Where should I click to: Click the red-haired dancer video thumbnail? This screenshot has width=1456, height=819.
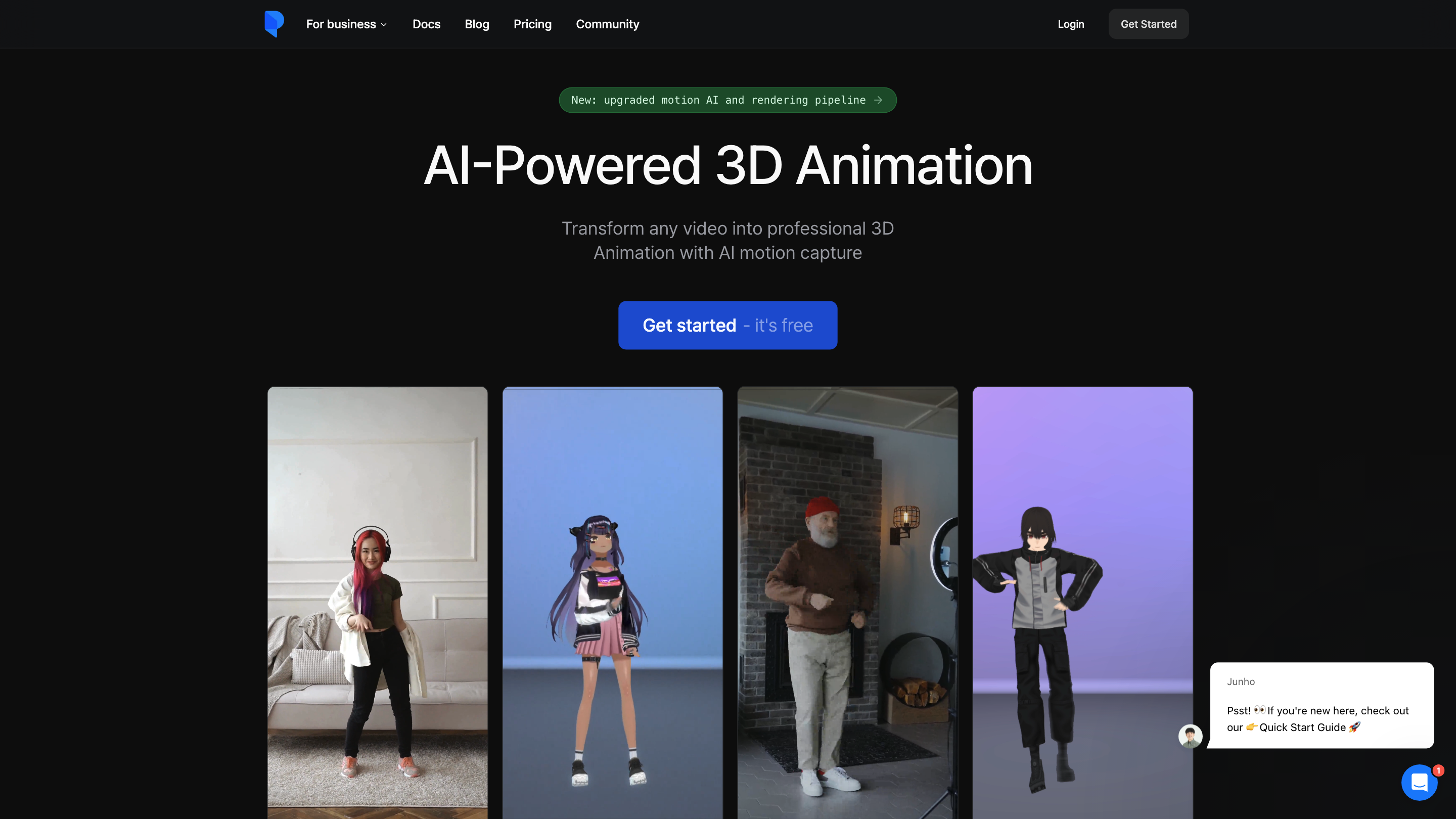pyautogui.click(x=377, y=602)
